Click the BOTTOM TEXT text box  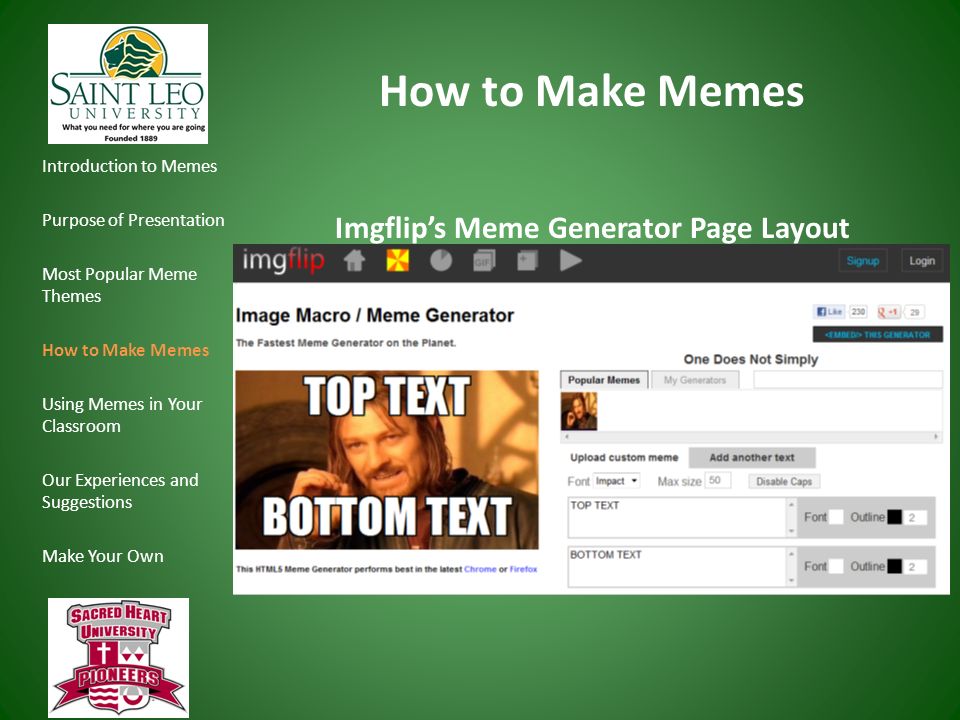pyautogui.click(x=677, y=567)
